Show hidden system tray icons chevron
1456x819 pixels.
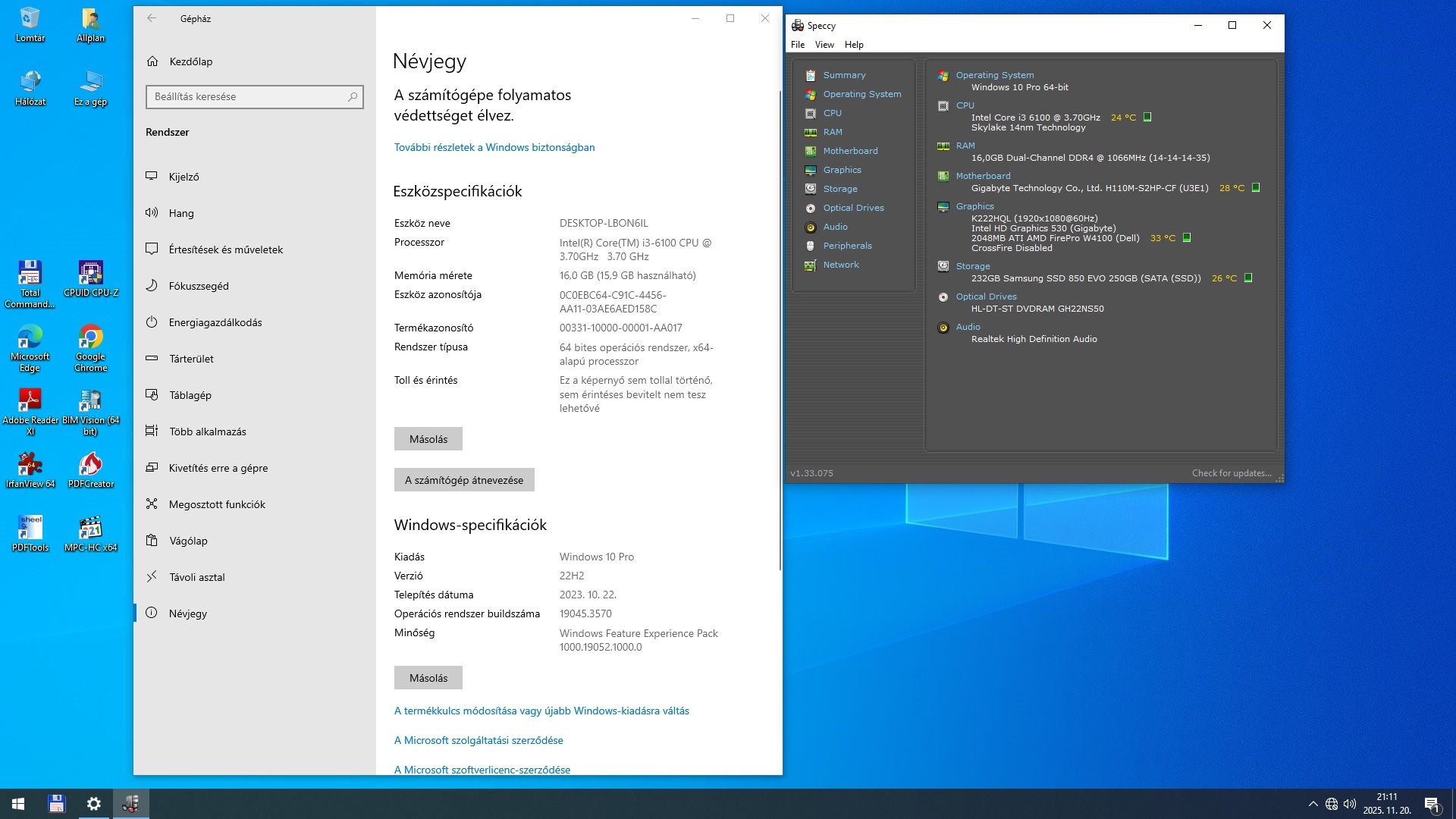(x=1313, y=804)
